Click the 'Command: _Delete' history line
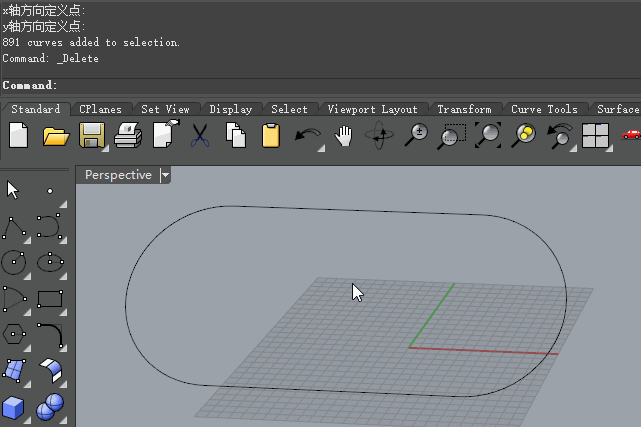 click(x=50, y=58)
